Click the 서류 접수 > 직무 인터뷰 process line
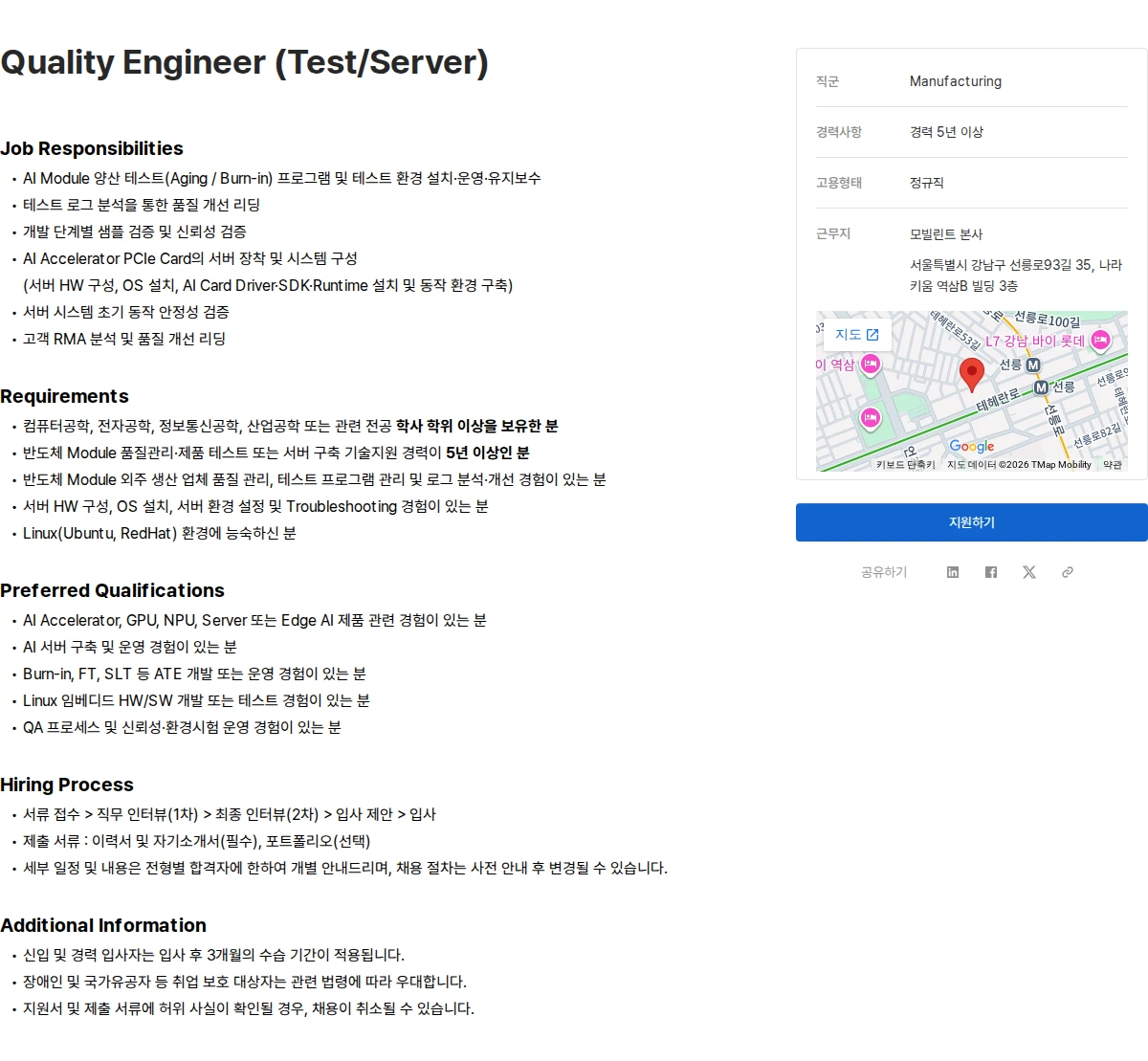Image resolution: width=1148 pixels, height=1061 pixels. click(230, 814)
